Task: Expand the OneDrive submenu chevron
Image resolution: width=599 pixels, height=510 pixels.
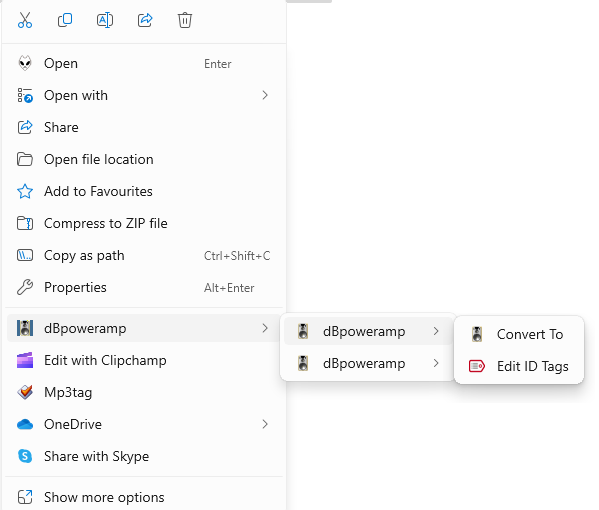Action: coord(265,424)
